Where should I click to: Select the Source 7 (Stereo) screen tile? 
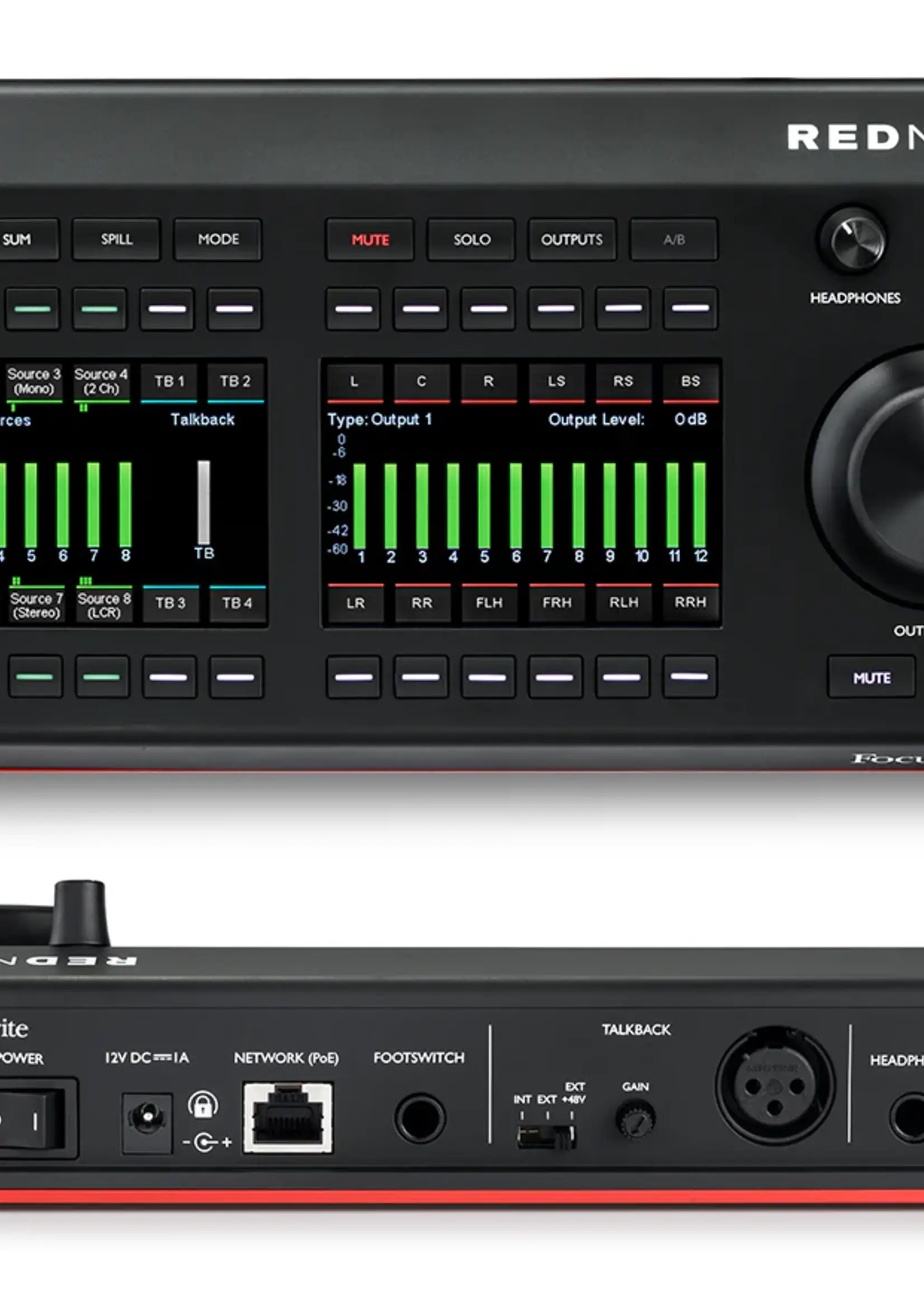pos(36,604)
